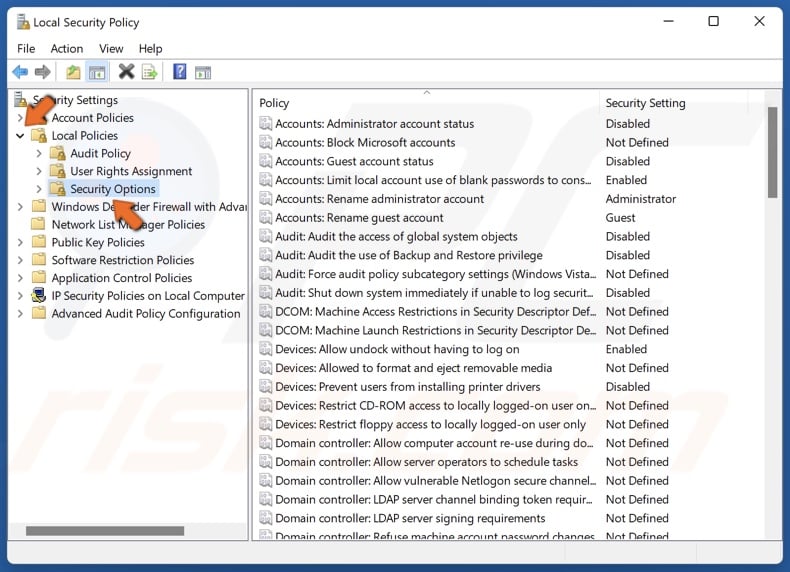
Task: Expand the Advanced Audit Policy Configuration node
Action: click(20, 313)
